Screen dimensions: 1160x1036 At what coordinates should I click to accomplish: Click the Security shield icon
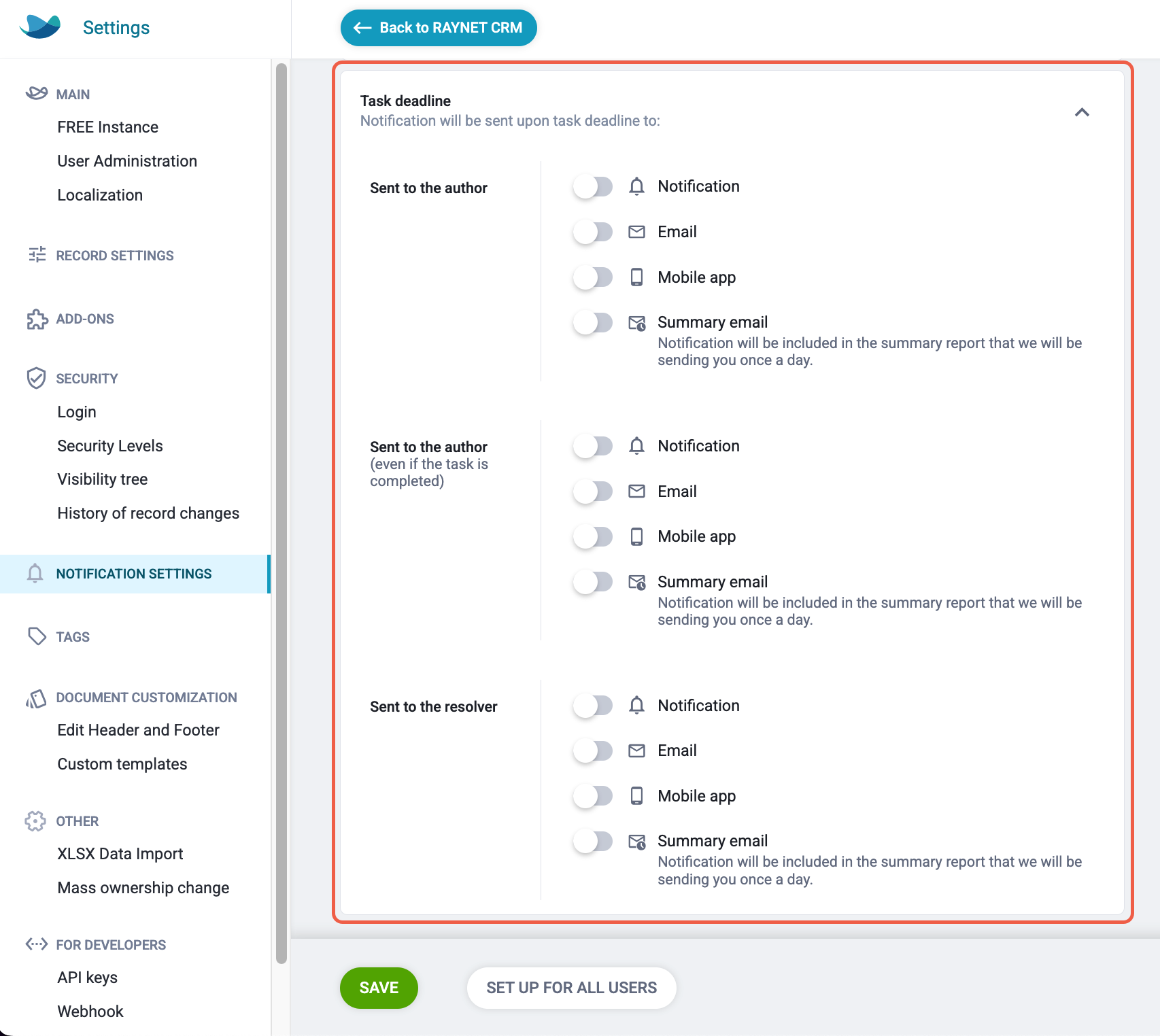pos(36,378)
